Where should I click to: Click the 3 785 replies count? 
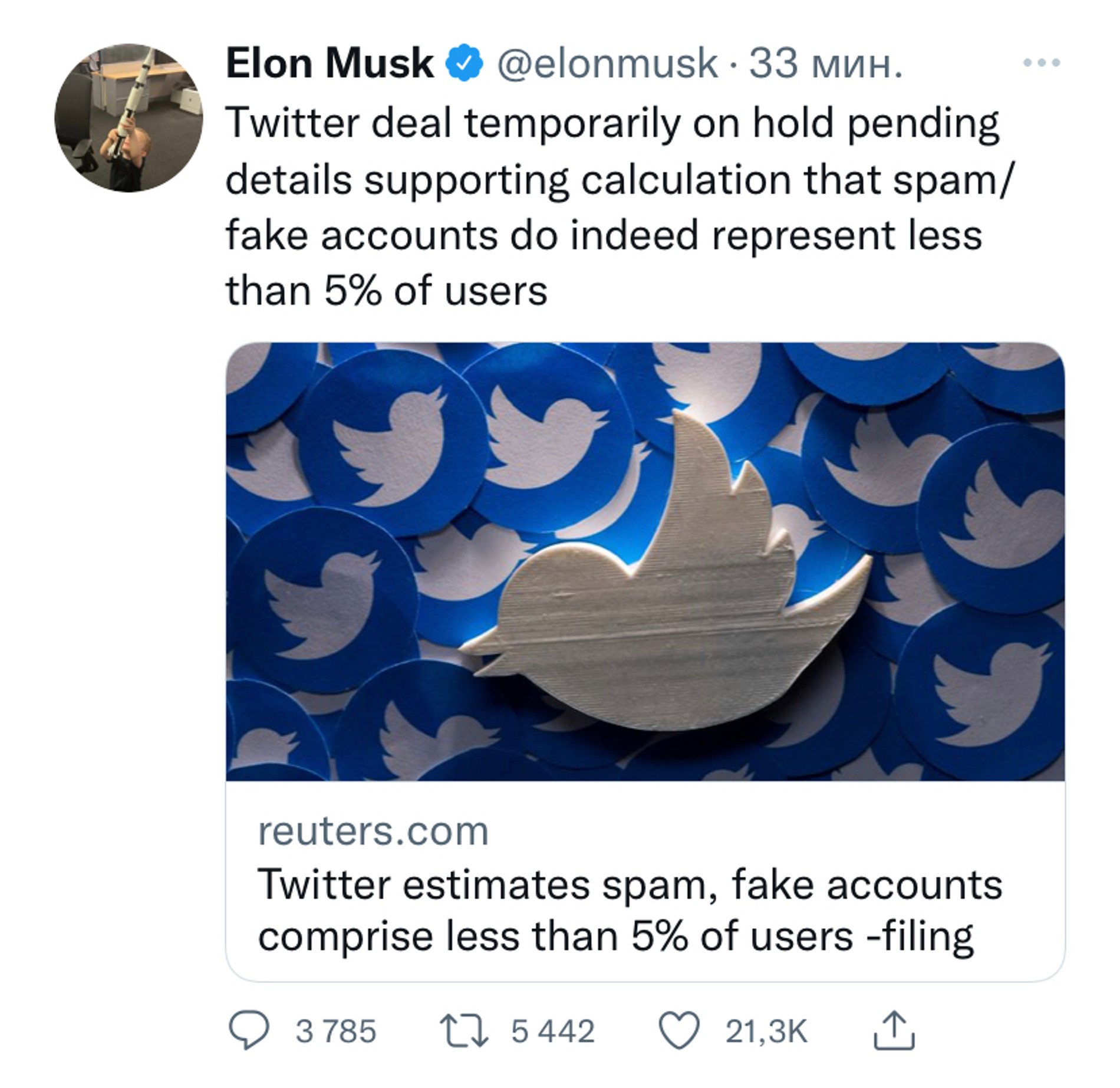coord(335,1031)
